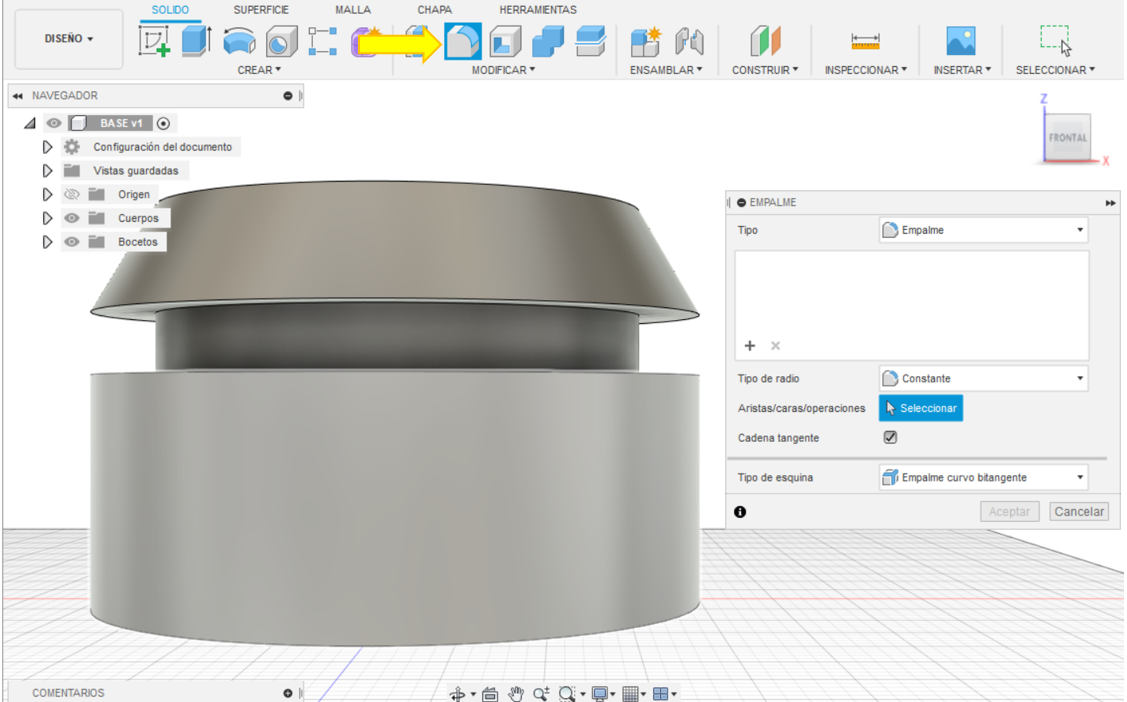Open the SELECCIONAR toolbar menu dropdown

tap(1056, 70)
